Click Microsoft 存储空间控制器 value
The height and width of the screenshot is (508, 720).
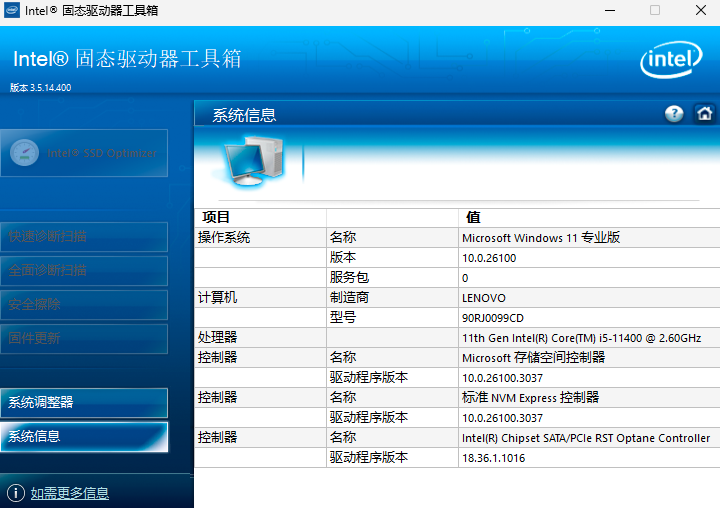(534, 357)
